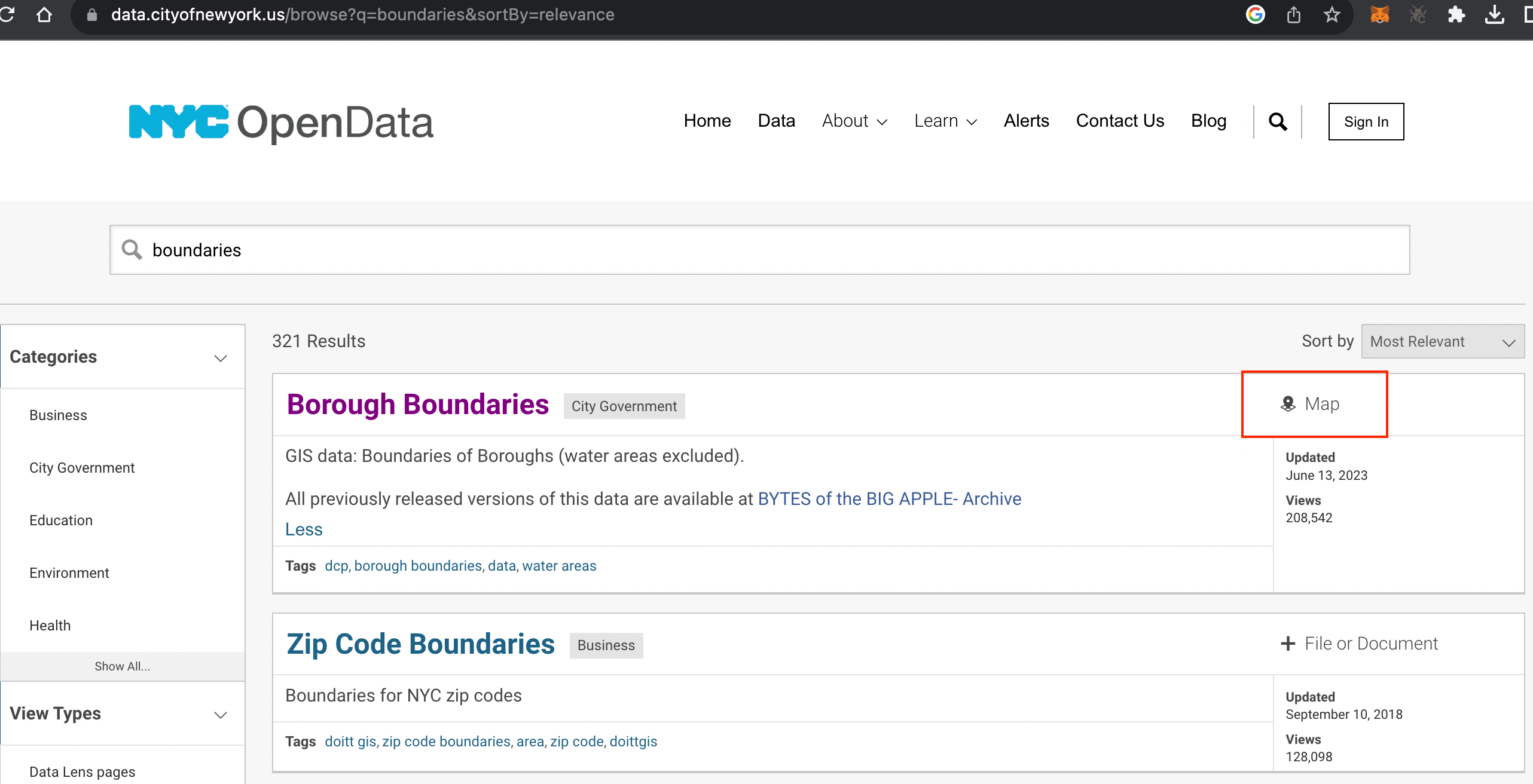Click the greyed bug extension icon

(1418, 14)
